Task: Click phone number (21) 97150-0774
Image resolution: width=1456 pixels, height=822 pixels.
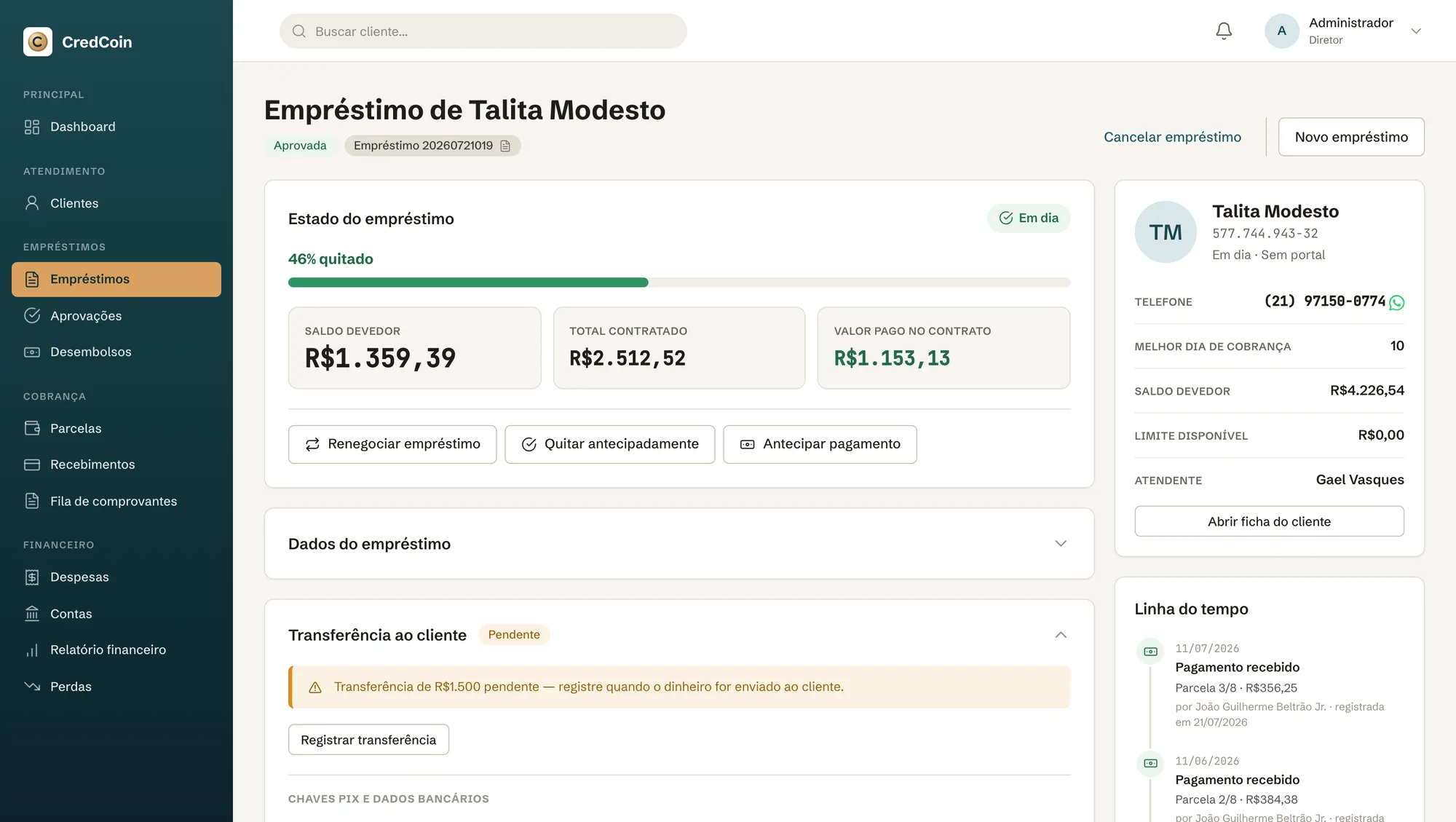Action: pos(1325,301)
